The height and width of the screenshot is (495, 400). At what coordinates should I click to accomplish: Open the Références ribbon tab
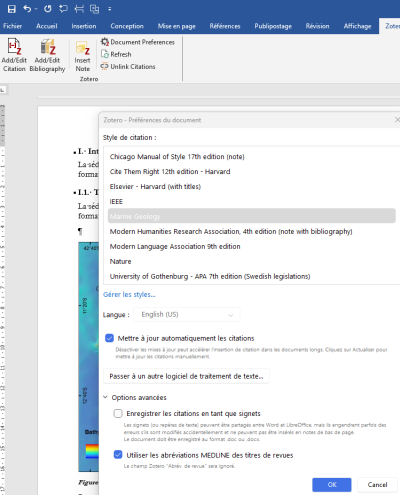(x=225, y=26)
